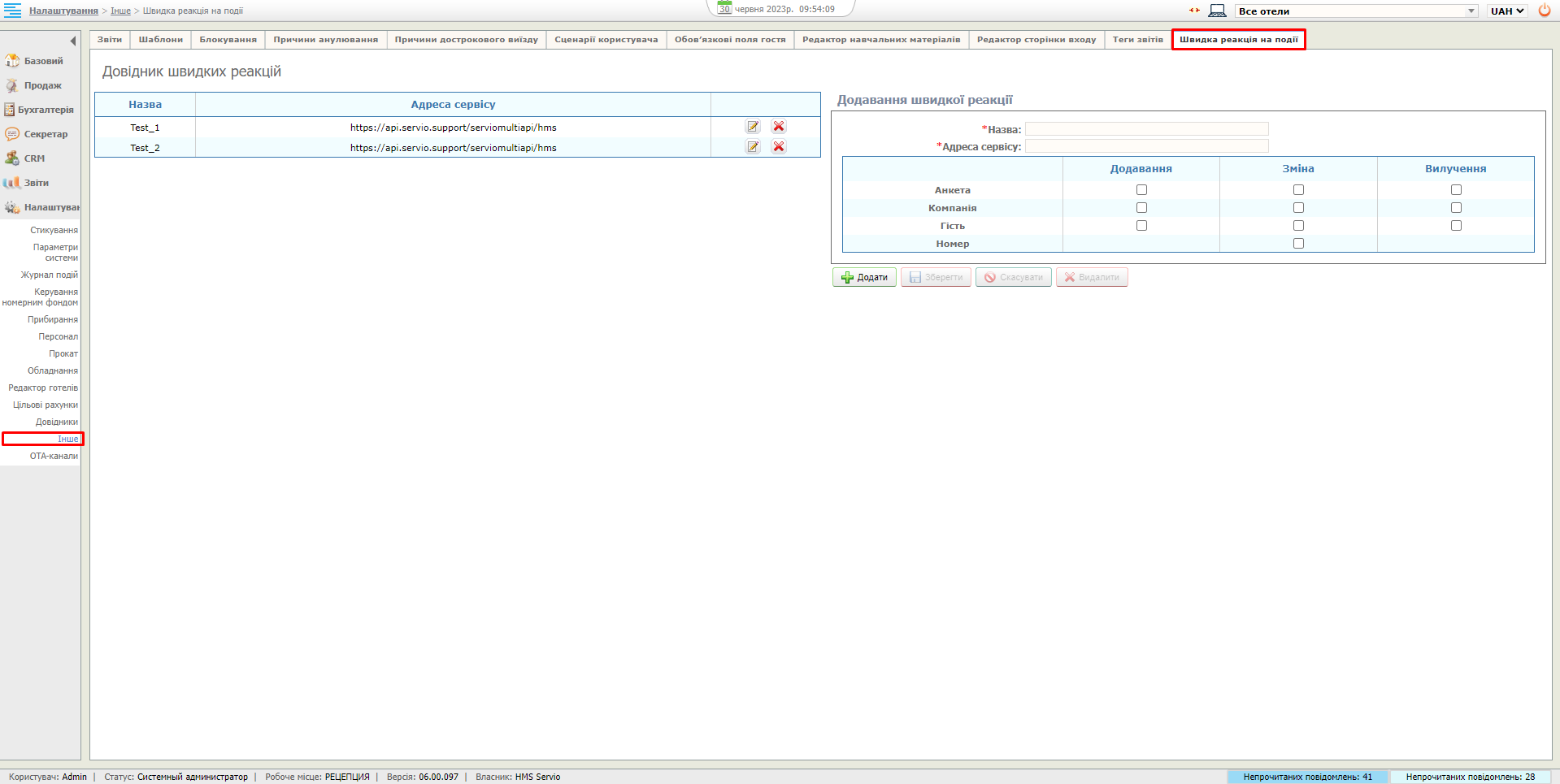
Task: Click the workstation computer icon
Action: 1217,11
